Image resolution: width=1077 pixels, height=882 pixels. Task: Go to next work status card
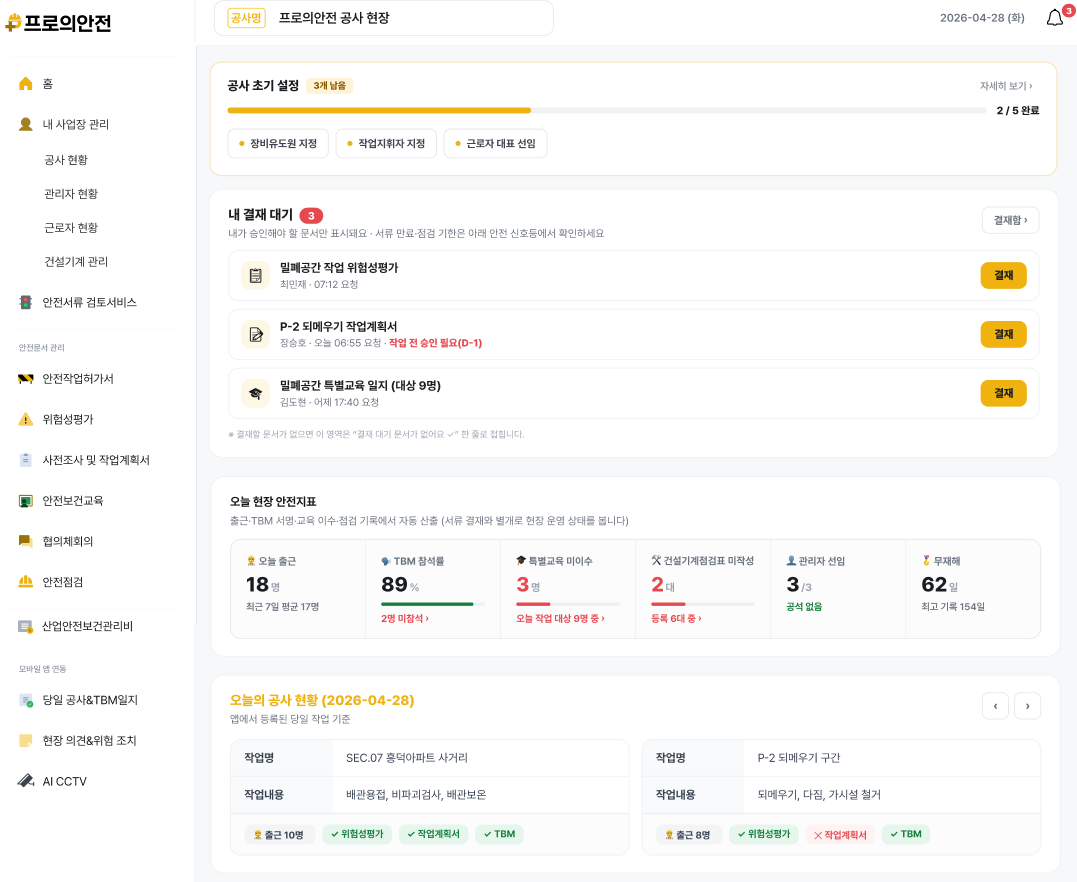click(1028, 705)
